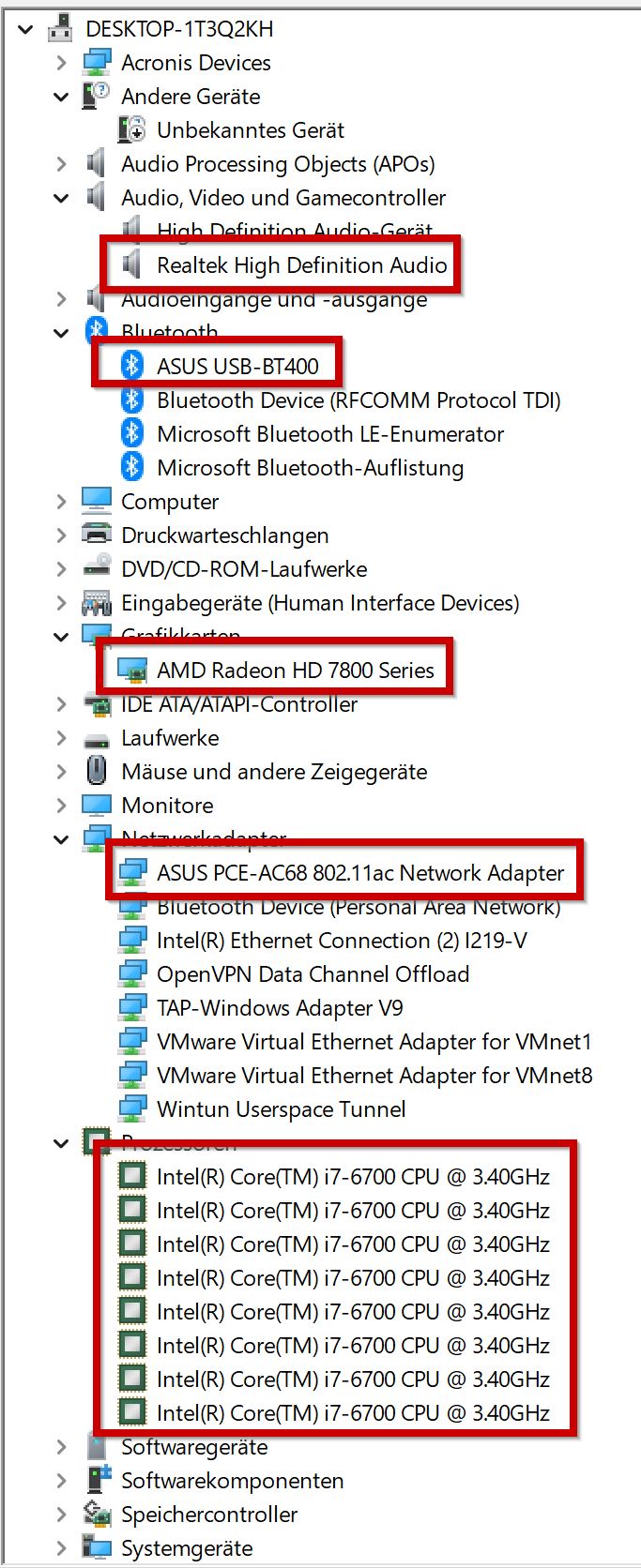Select Intel(R) Ethernet Connection (2) I219-V
The width and height of the screenshot is (641, 1568).
pyautogui.click(x=341, y=941)
